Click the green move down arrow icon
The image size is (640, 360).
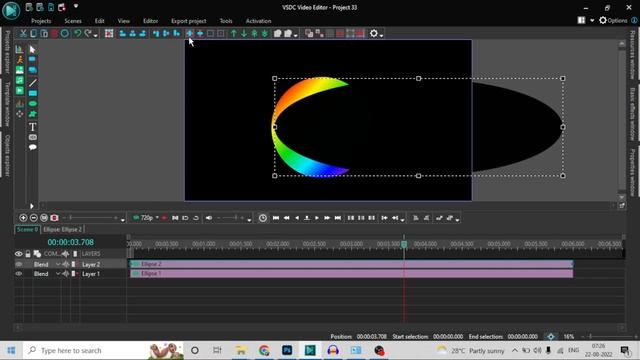tap(244, 33)
